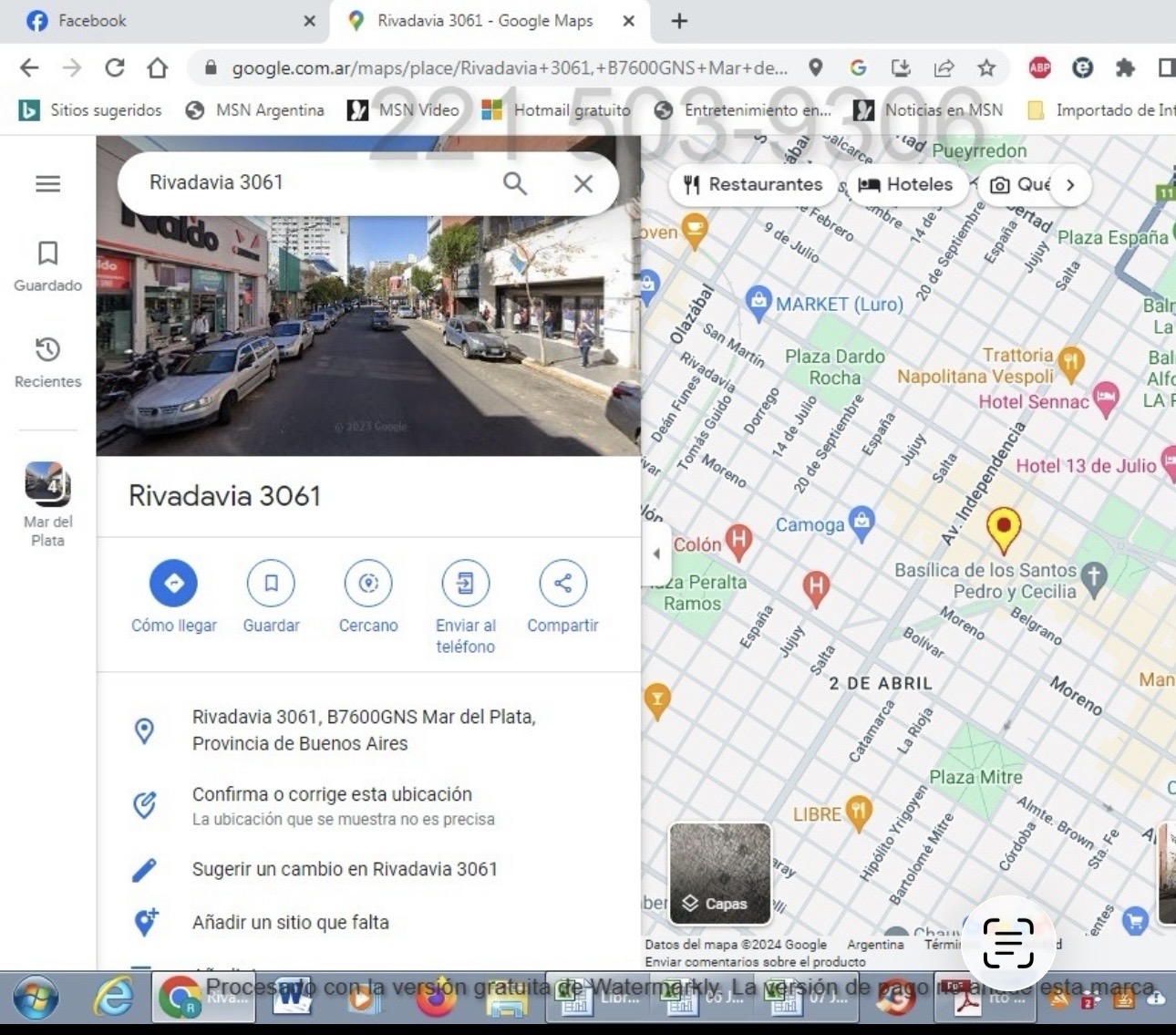Select the red-dot location pin on map
Screen dimensions: 1176x1035
(x=1004, y=530)
